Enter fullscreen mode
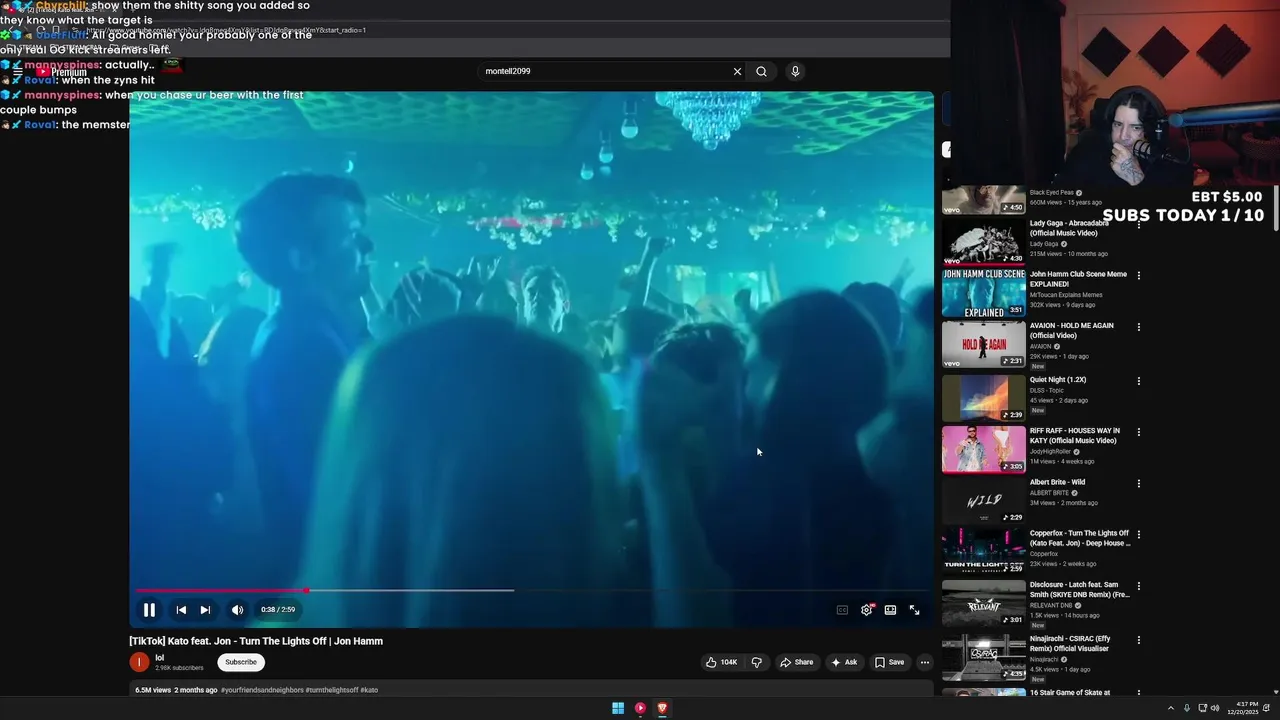 pyautogui.click(x=914, y=610)
